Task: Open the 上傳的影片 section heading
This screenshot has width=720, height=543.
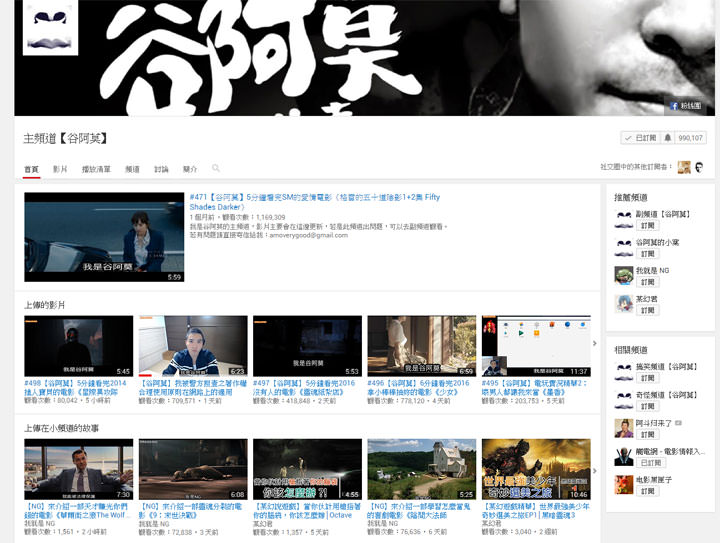Action: (x=45, y=305)
